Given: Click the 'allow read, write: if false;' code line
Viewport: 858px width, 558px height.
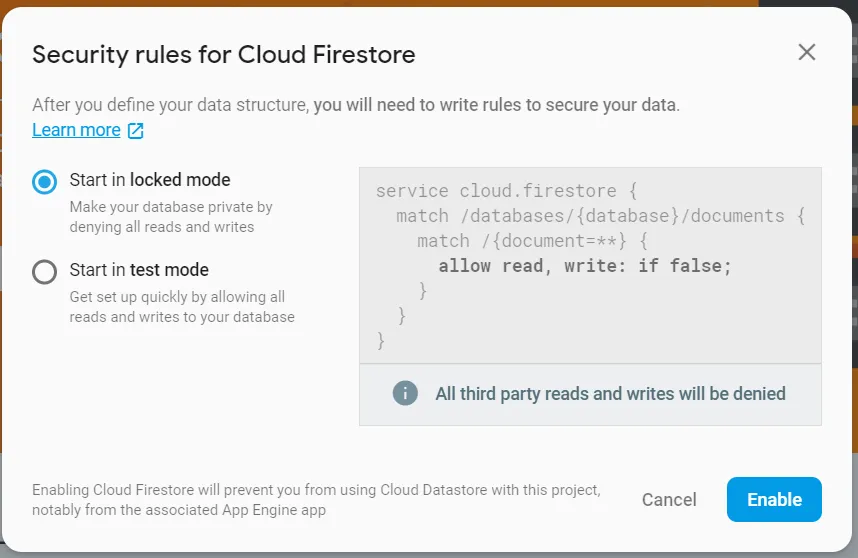Looking at the screenshot, I should click(584, 266).
